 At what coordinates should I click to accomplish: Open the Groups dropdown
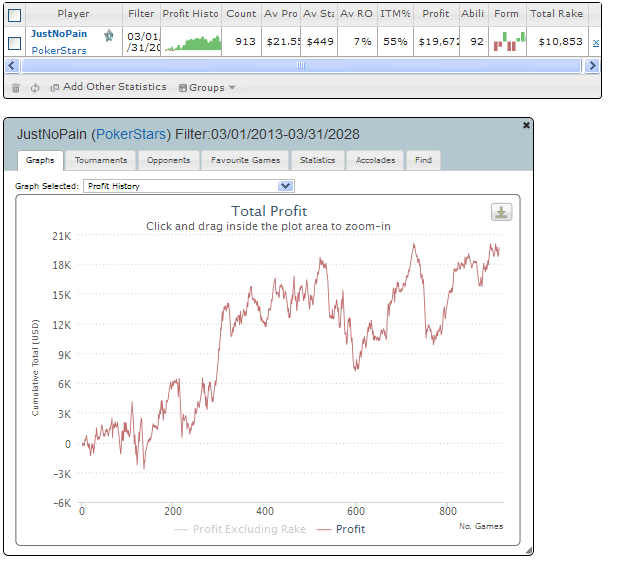[x=207, y=88]
